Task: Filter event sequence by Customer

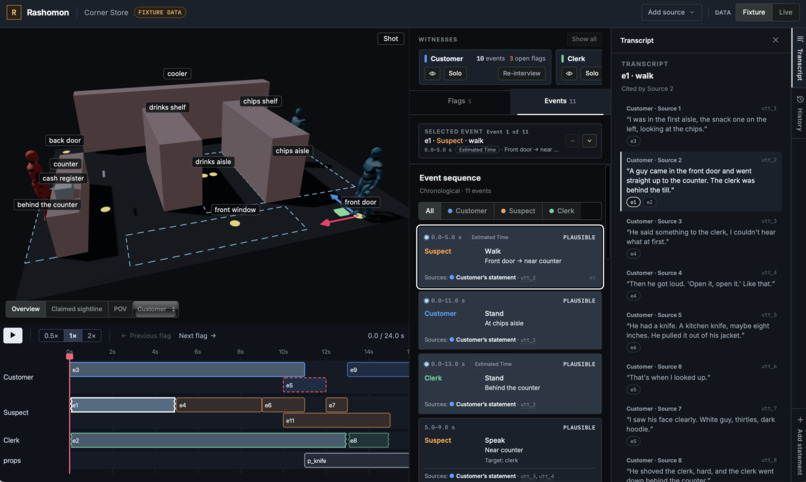Action: [467, 211]
